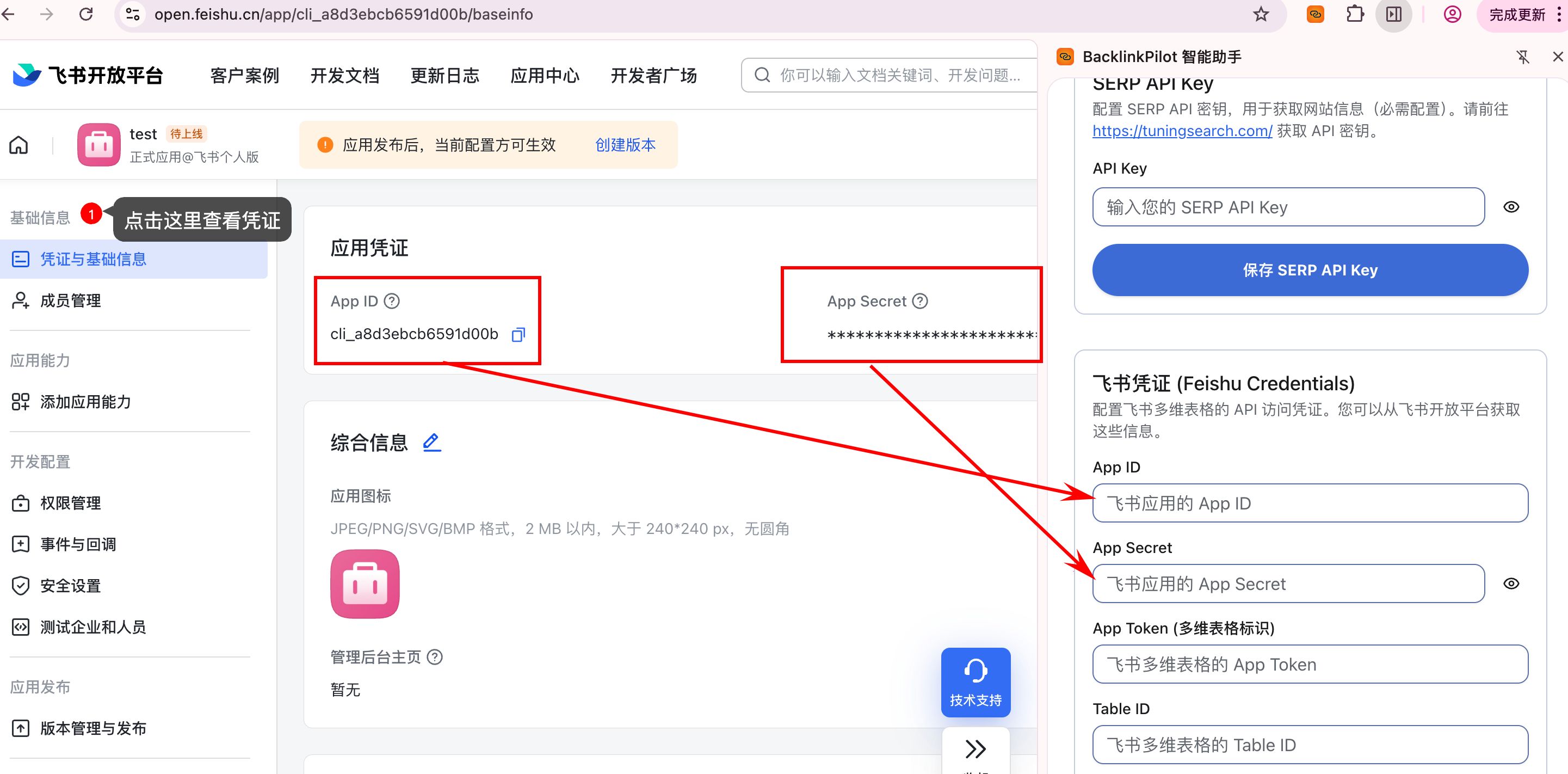Image resolution: width=1568 pixels, height=774 pixels.
Task: Click the browser back arrow
Action: pos(8,14)
